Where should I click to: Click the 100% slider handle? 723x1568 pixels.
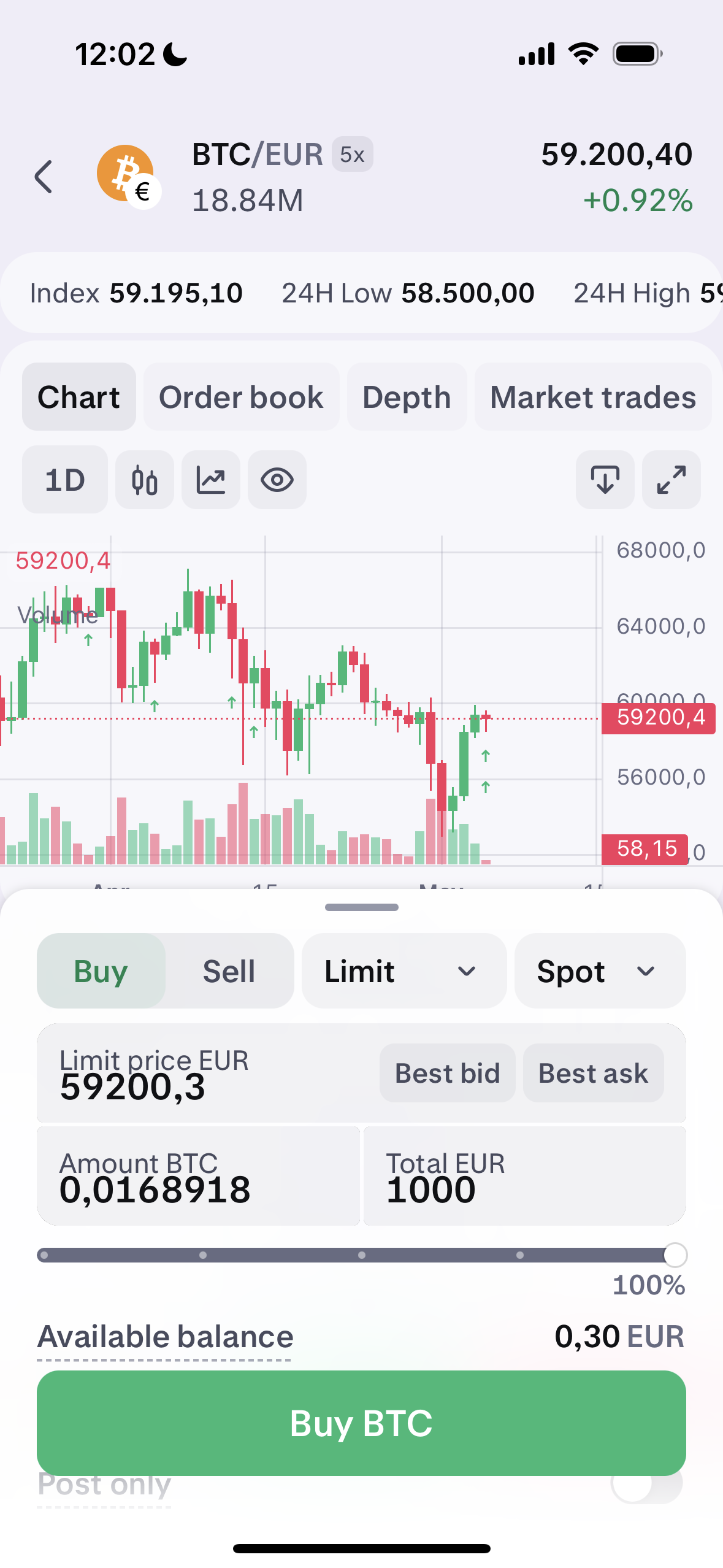[675, 1255]
